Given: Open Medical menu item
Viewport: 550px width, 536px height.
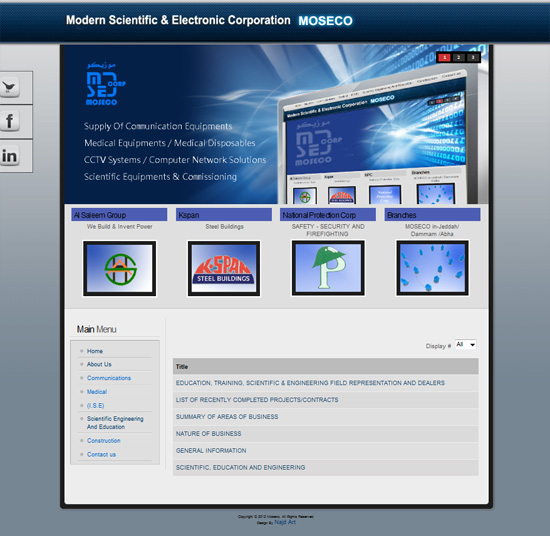Looking at the screenshot, I should (97, 392).
